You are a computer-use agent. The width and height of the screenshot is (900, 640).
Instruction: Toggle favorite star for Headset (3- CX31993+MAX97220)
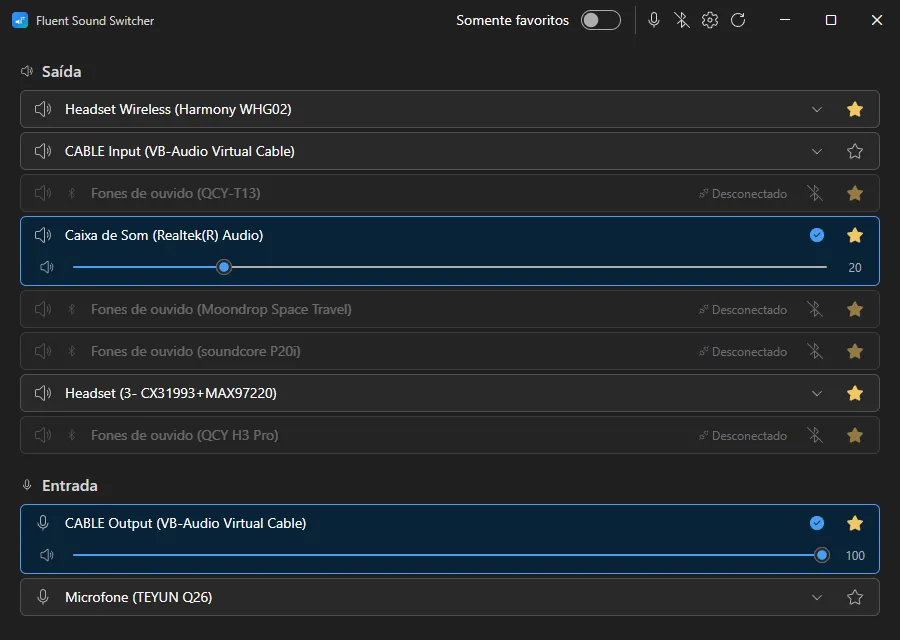click(855, 393)
